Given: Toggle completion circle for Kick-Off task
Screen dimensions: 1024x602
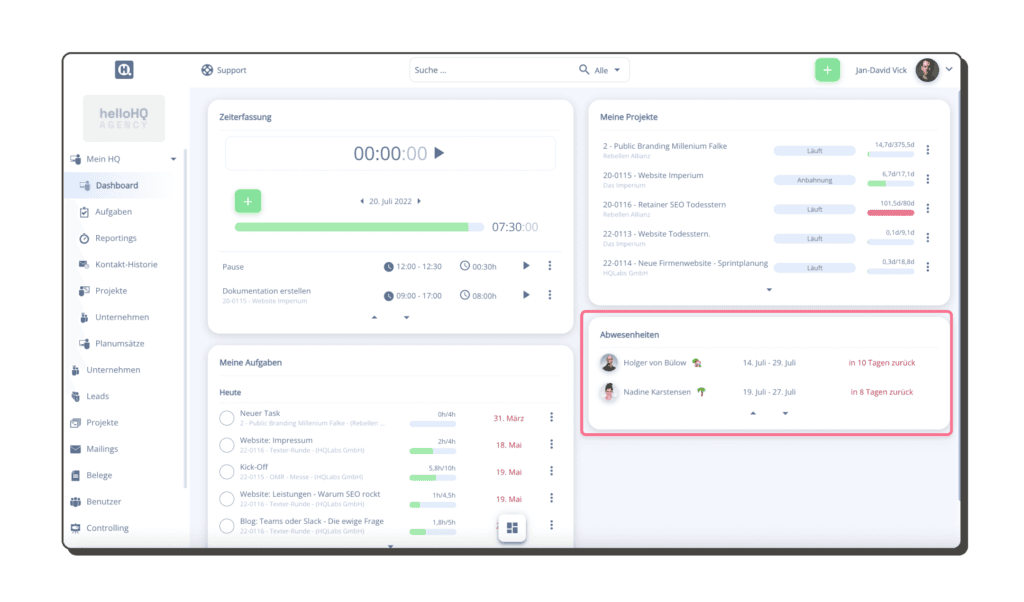Looking at the screenshot, I should coord(227,471).
